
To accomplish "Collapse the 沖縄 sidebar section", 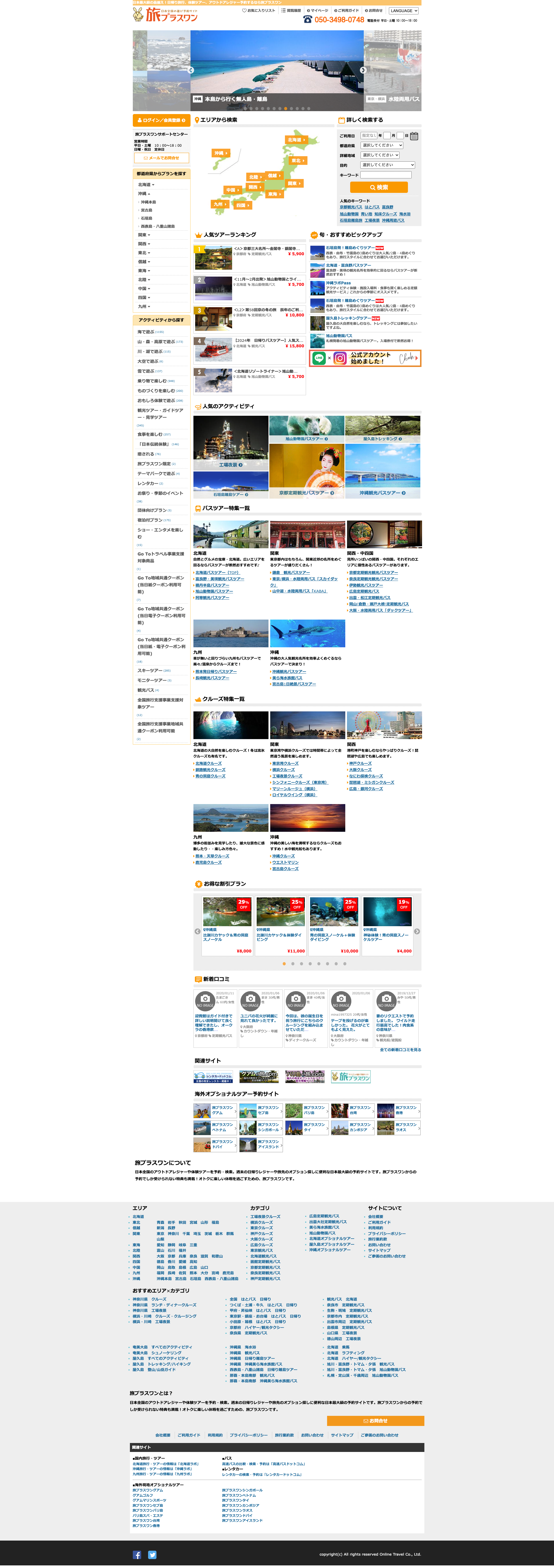I will (144, 193).
